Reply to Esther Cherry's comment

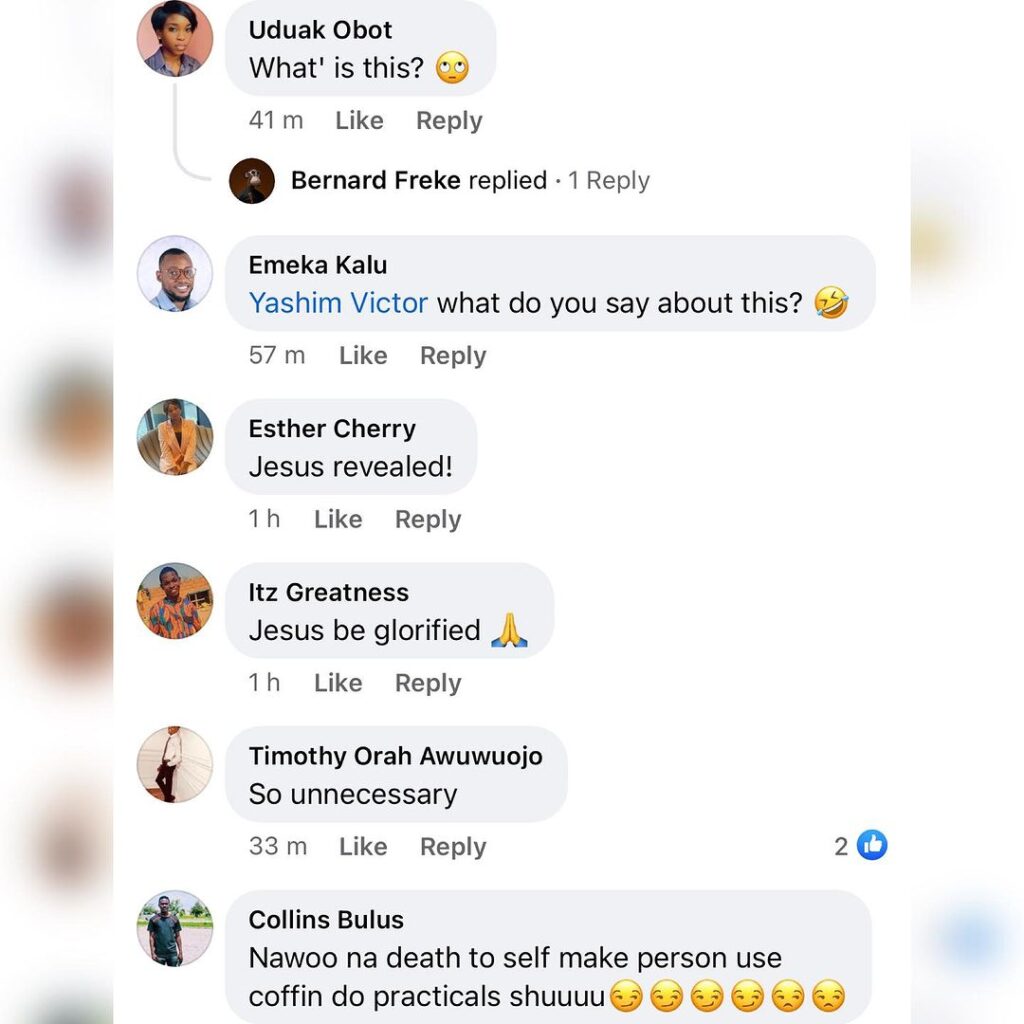pyautogui.click(x=428, y=520)
